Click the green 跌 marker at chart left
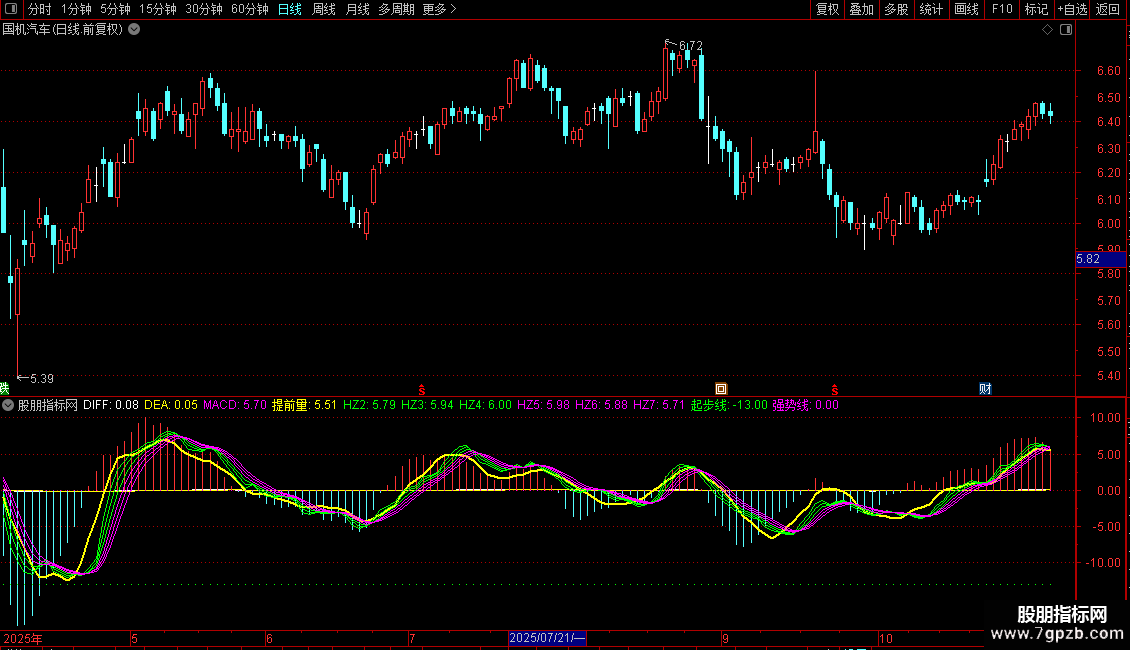Viewport: 1130px width, 650px height. [x=4, y=388]
